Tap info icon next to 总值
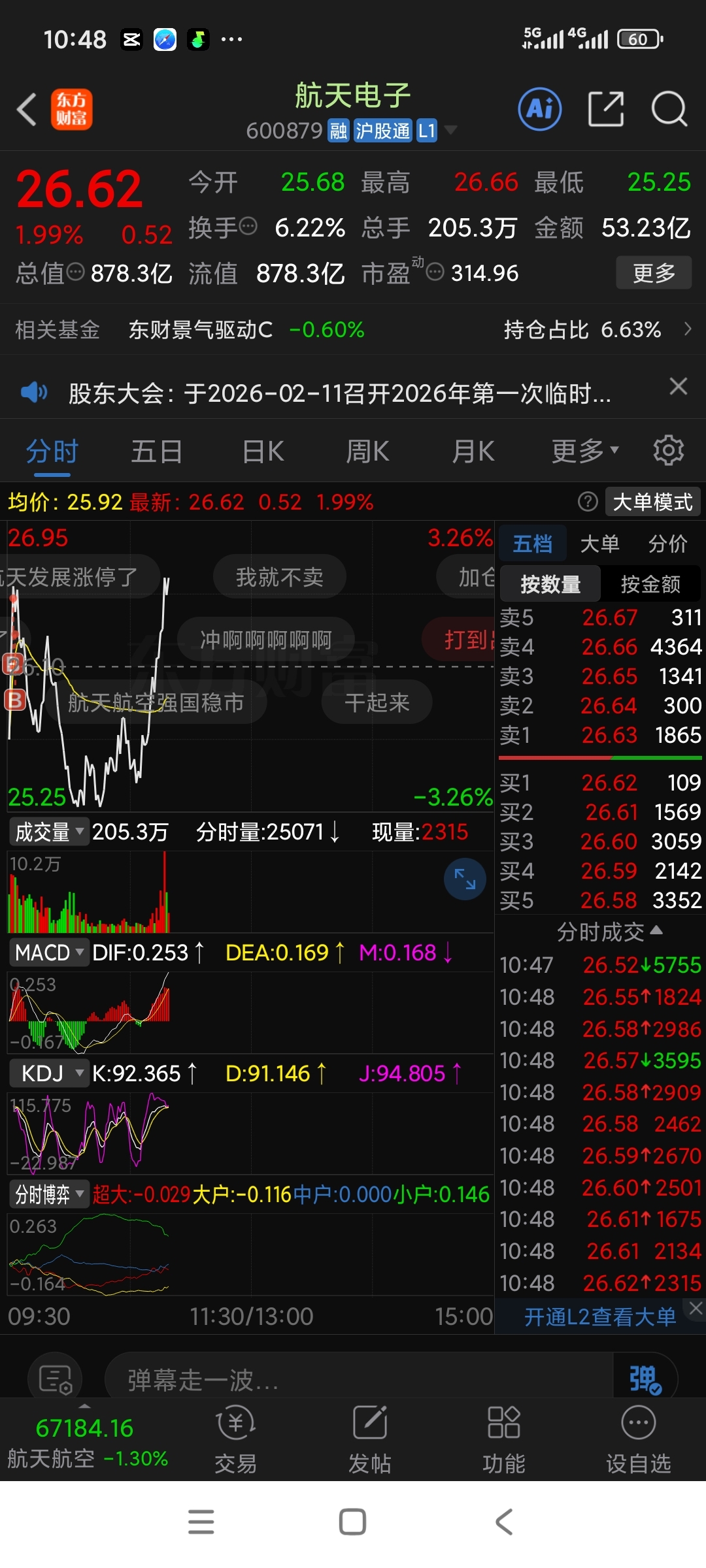Viewport: 706px width, 1568px height. 76,271
